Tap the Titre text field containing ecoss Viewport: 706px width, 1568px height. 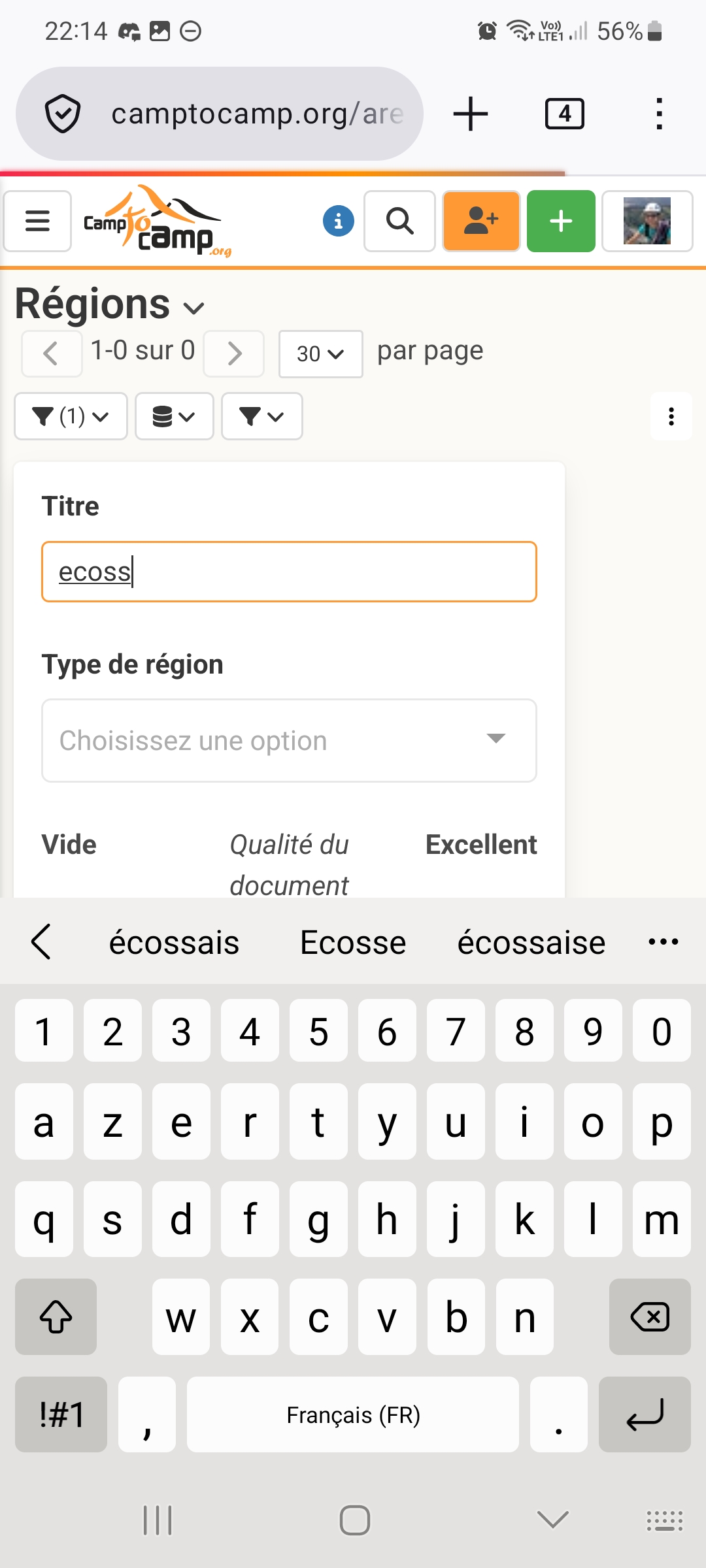coord(289,572)
